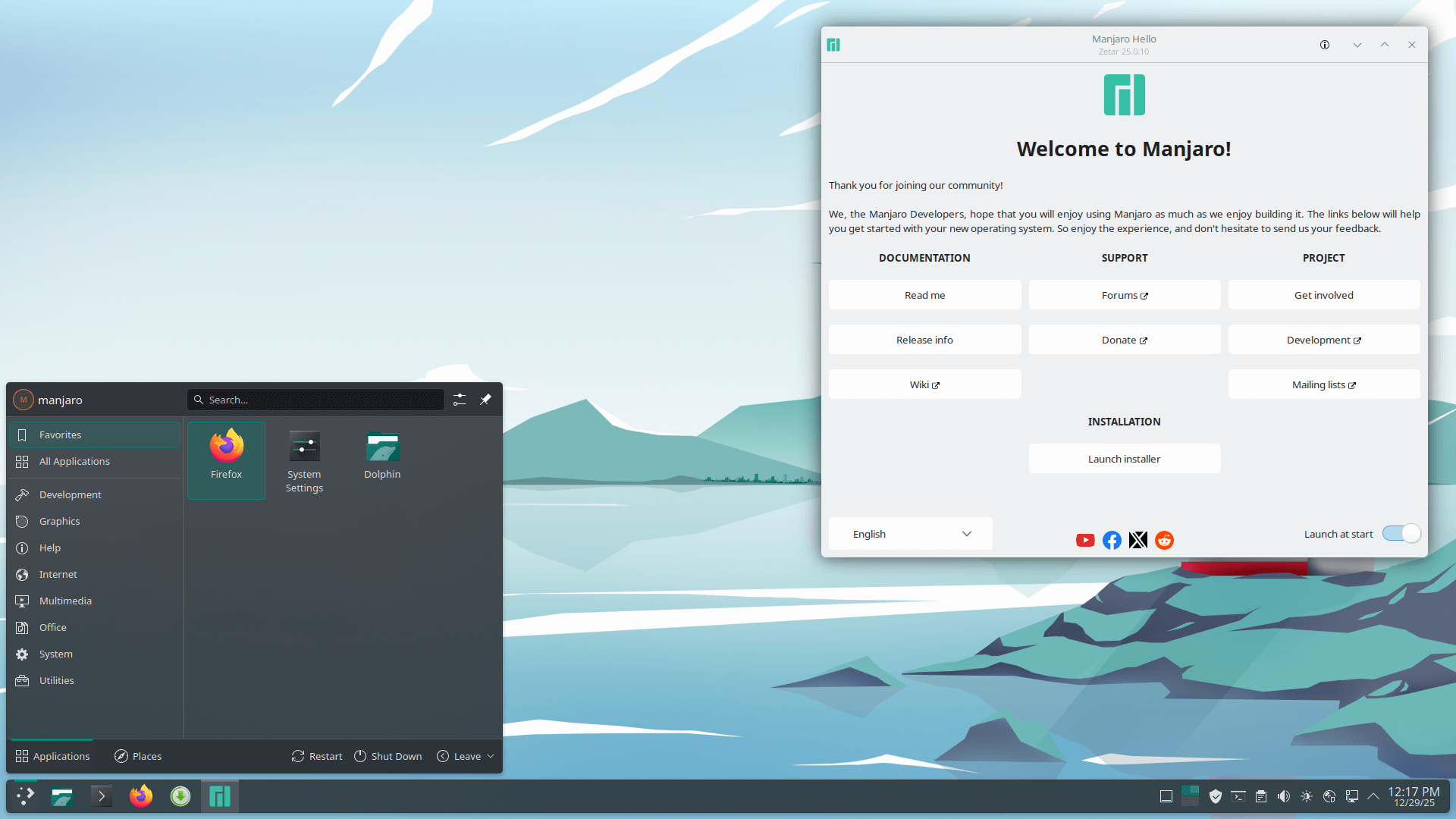Open the Manjaro Forums link
This screenshot has height=819, width=1456.
pyautogui.click(x=1124, y=295)
